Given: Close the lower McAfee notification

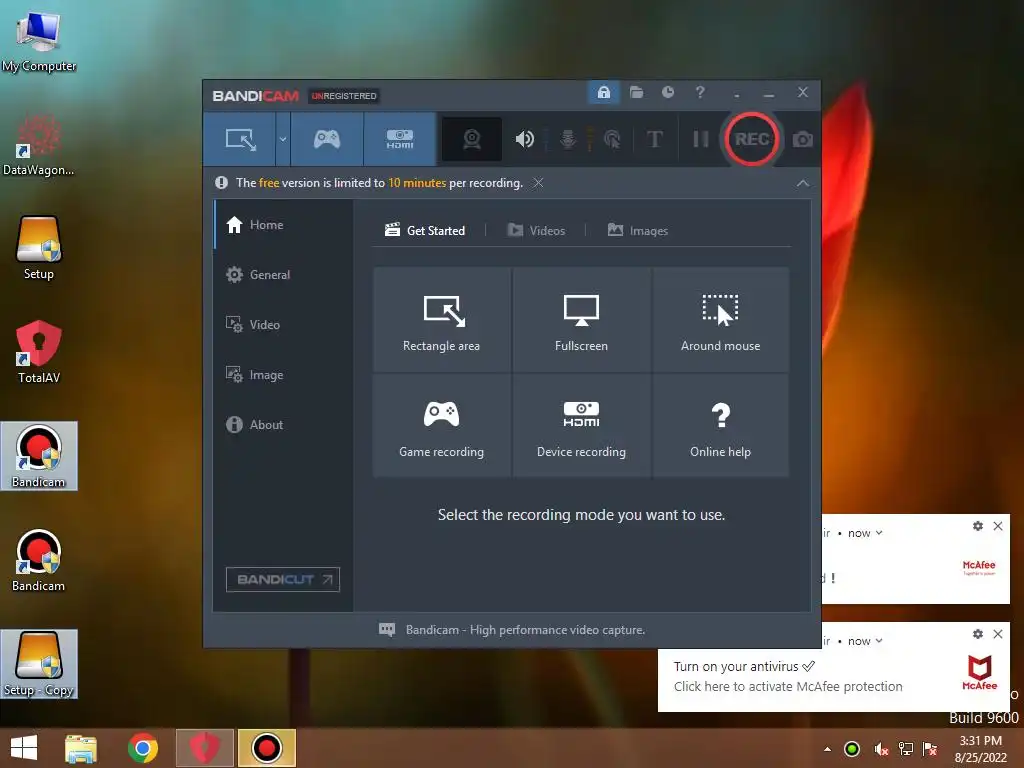Looking at the screenshot, I should pyautogui.click(x=997, y=634).
